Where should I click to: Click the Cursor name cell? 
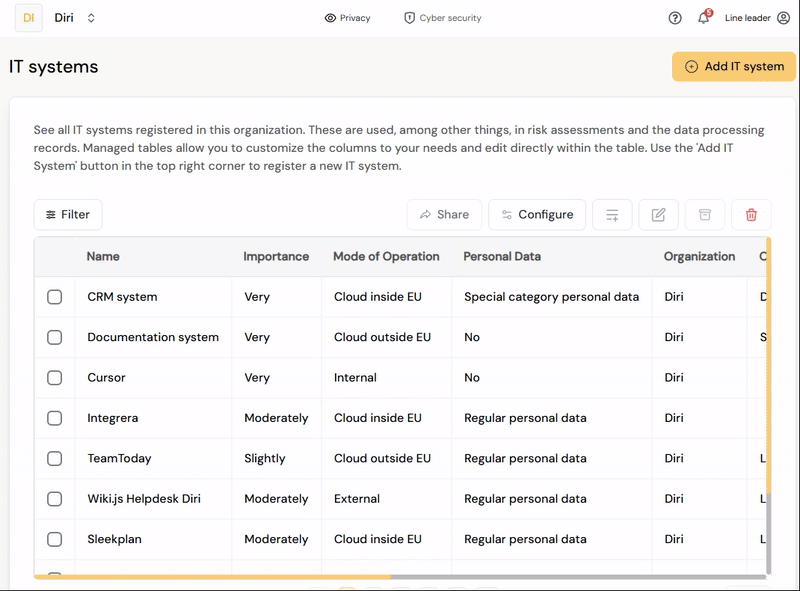coord(153,378)
